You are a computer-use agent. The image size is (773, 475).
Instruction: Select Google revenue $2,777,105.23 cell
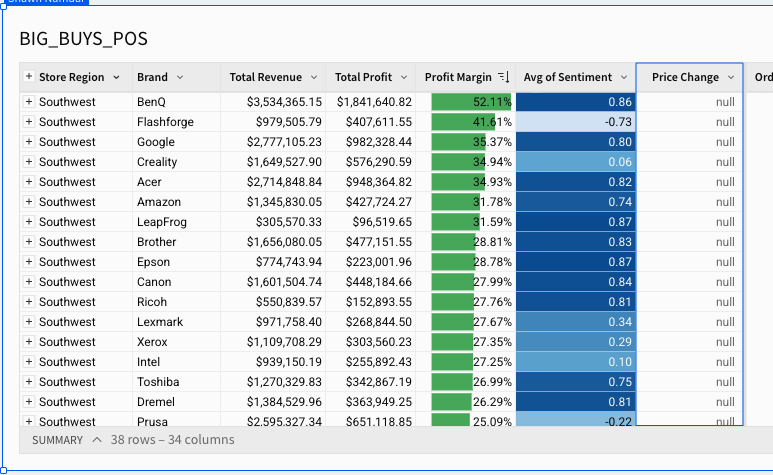(273, 142)
